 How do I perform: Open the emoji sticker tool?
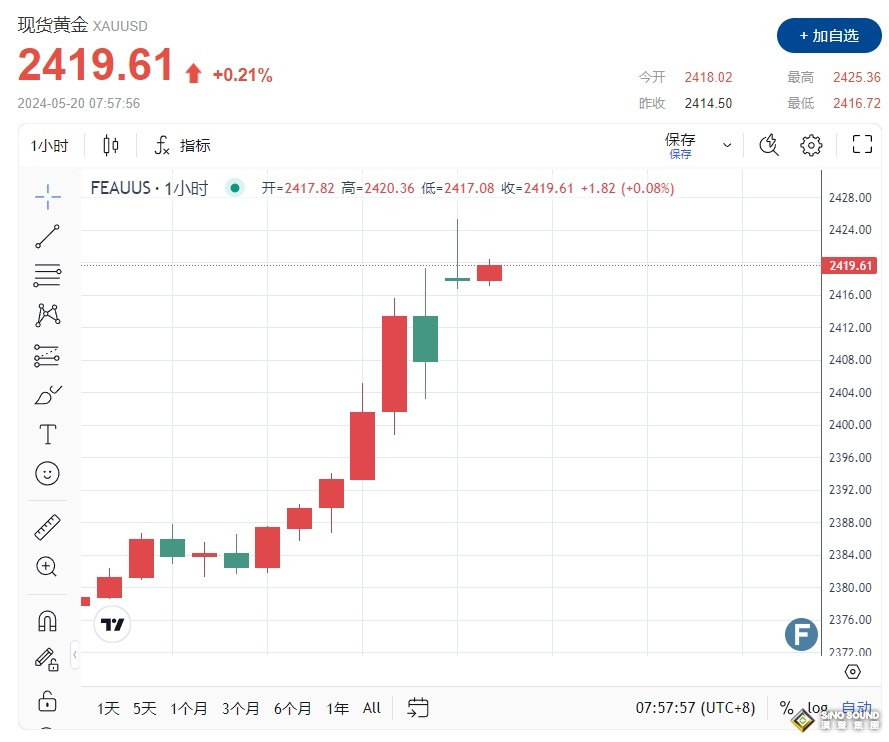[47, 473]
